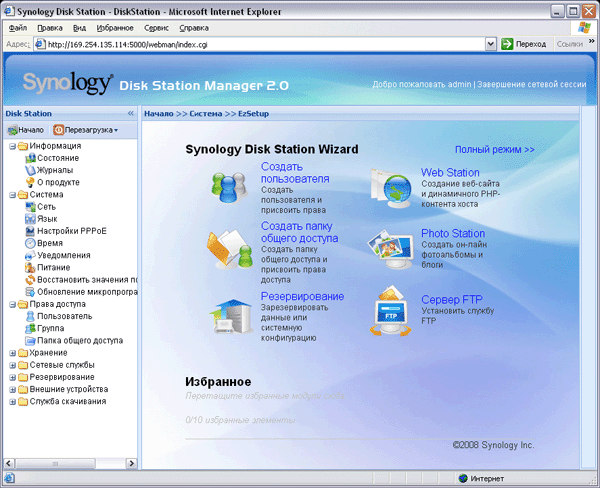Click the FTP server icon
The image size is (600, 488).
(391, 311)
